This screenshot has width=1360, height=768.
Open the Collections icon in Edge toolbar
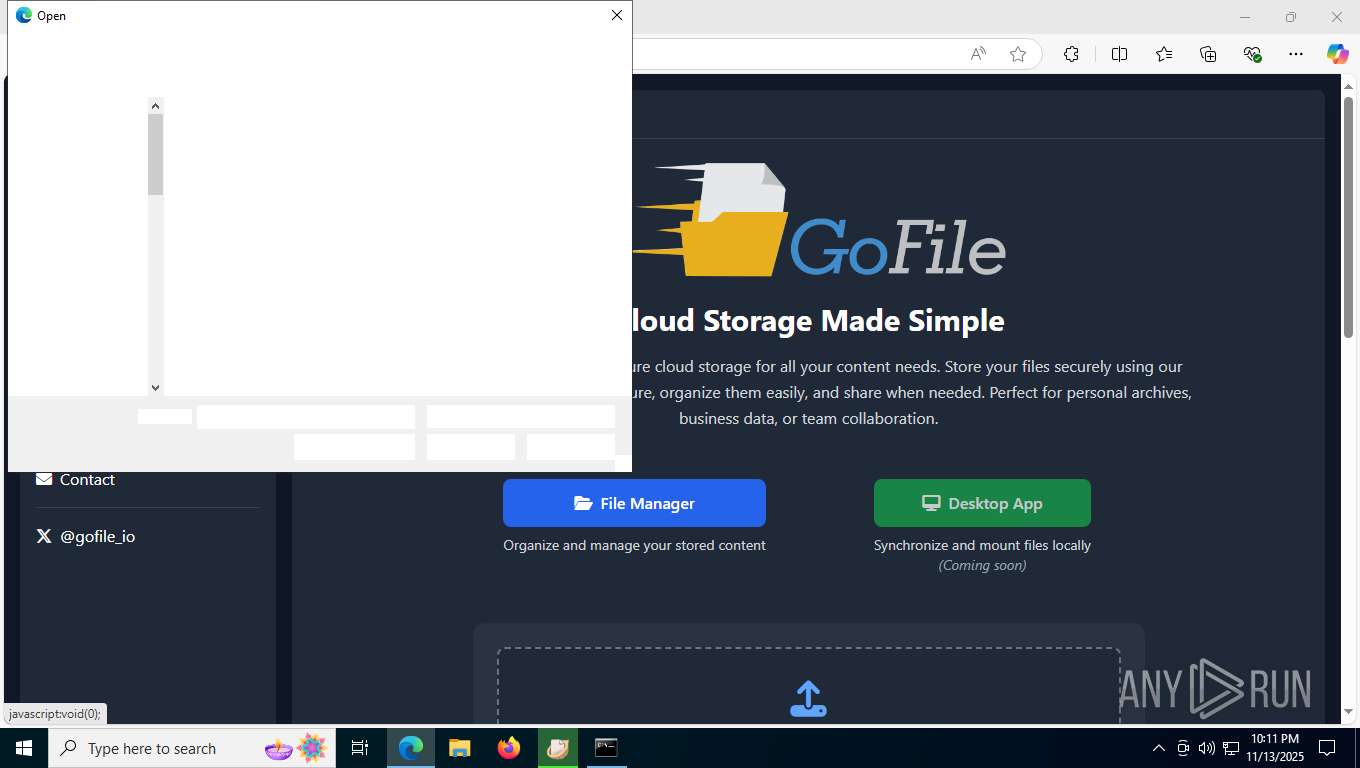pos(1208,54)
